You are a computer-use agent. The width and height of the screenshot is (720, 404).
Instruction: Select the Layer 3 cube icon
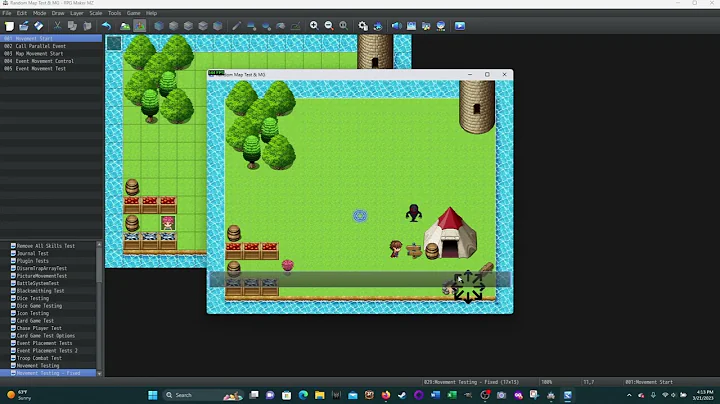click(203, 26)
